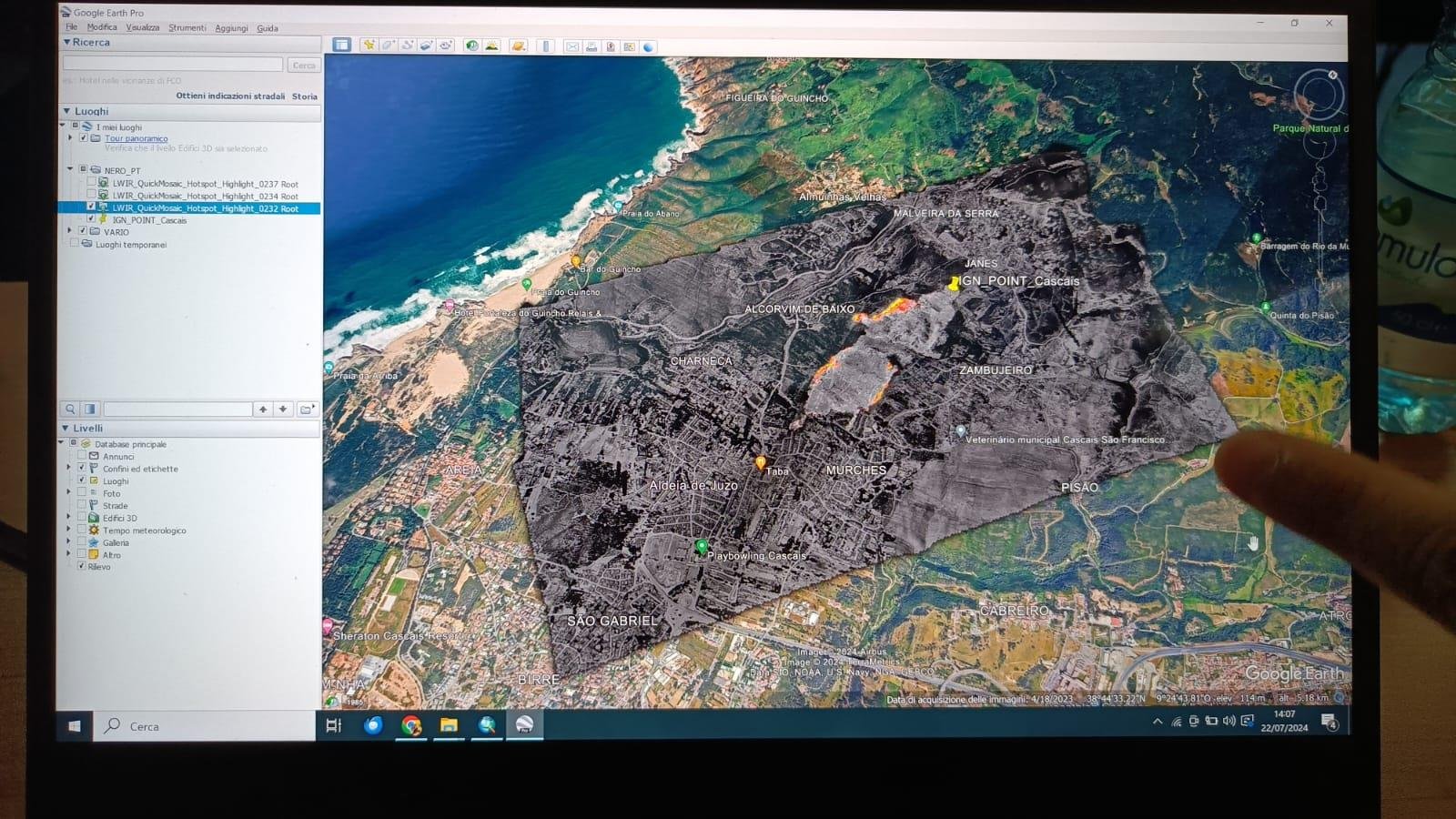The height and width of the screenshot is (819, 1456).
Task: Collapse the Ricerca panel header
Action: point(67,42)
